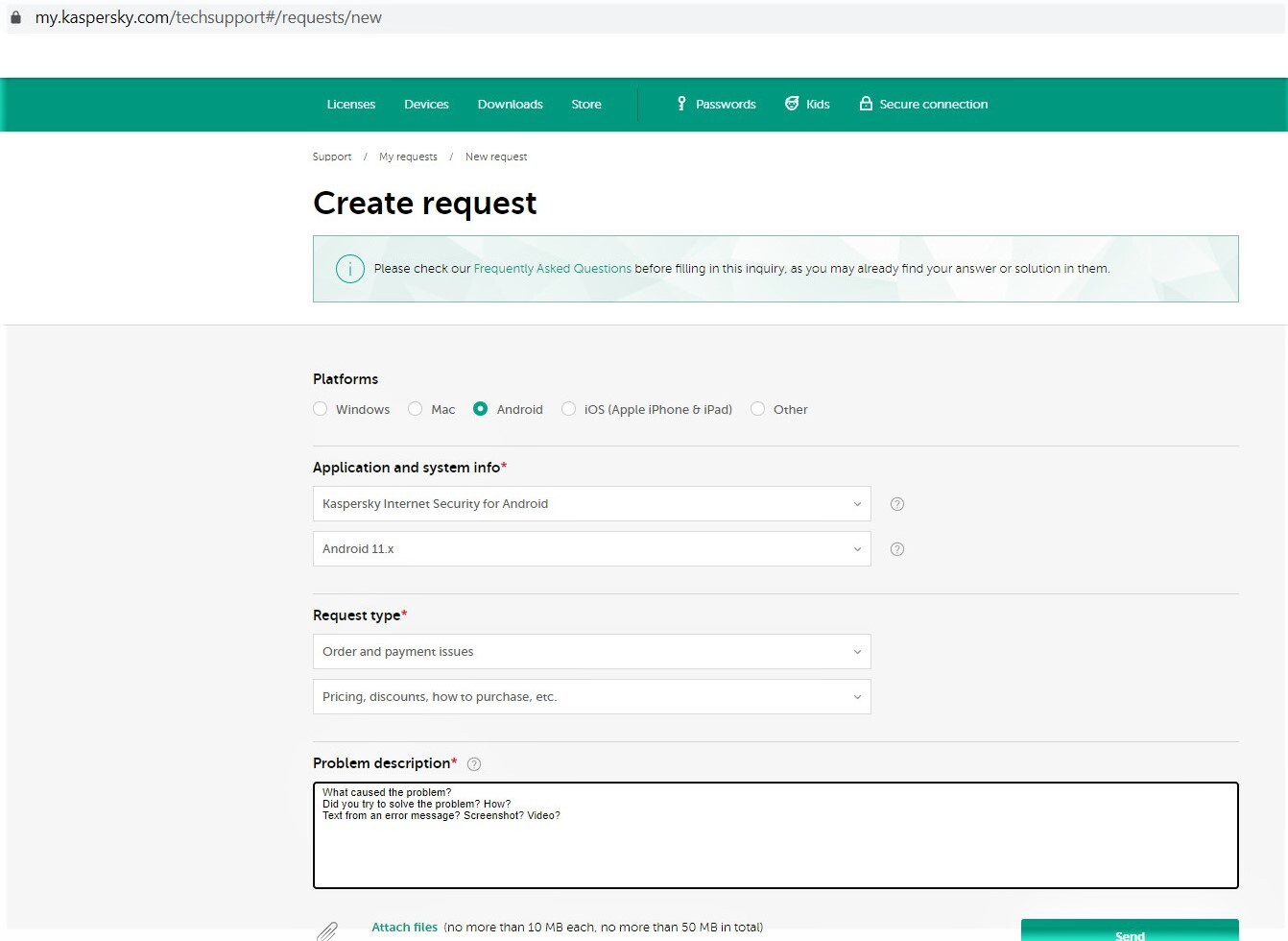The height and width of the screenshot is (941, 1288).
Task: Click the Passwords key icon
Action: 681,104
